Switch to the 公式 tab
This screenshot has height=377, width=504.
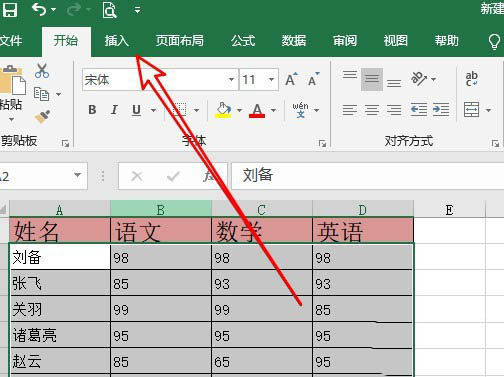243,41
